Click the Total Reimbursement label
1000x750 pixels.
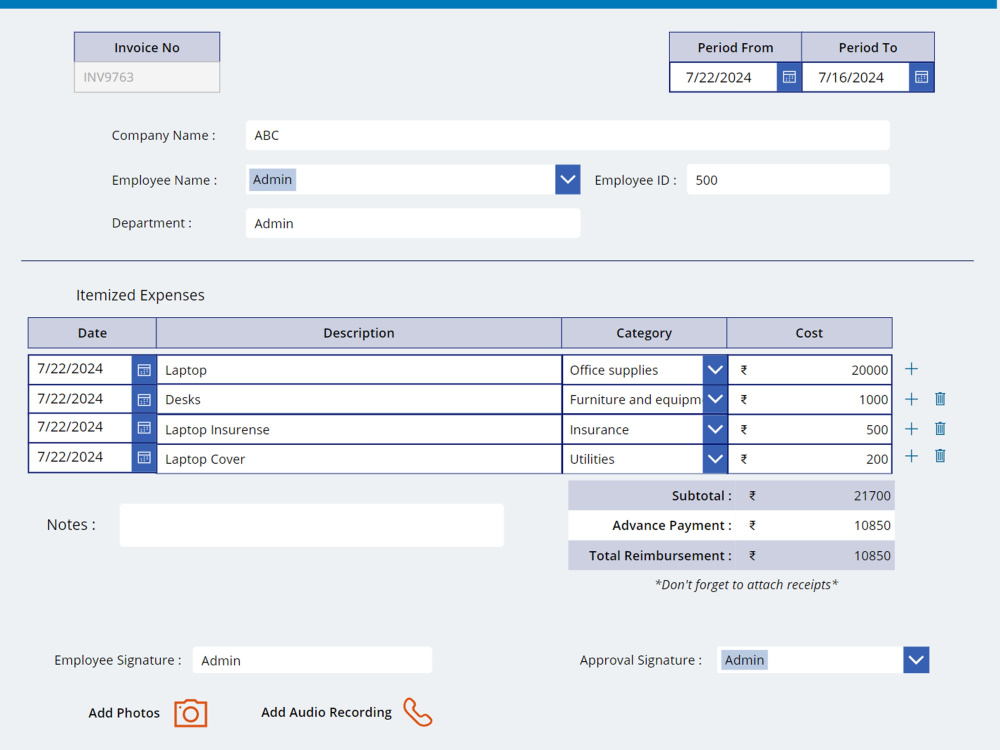tap(660, 555)
